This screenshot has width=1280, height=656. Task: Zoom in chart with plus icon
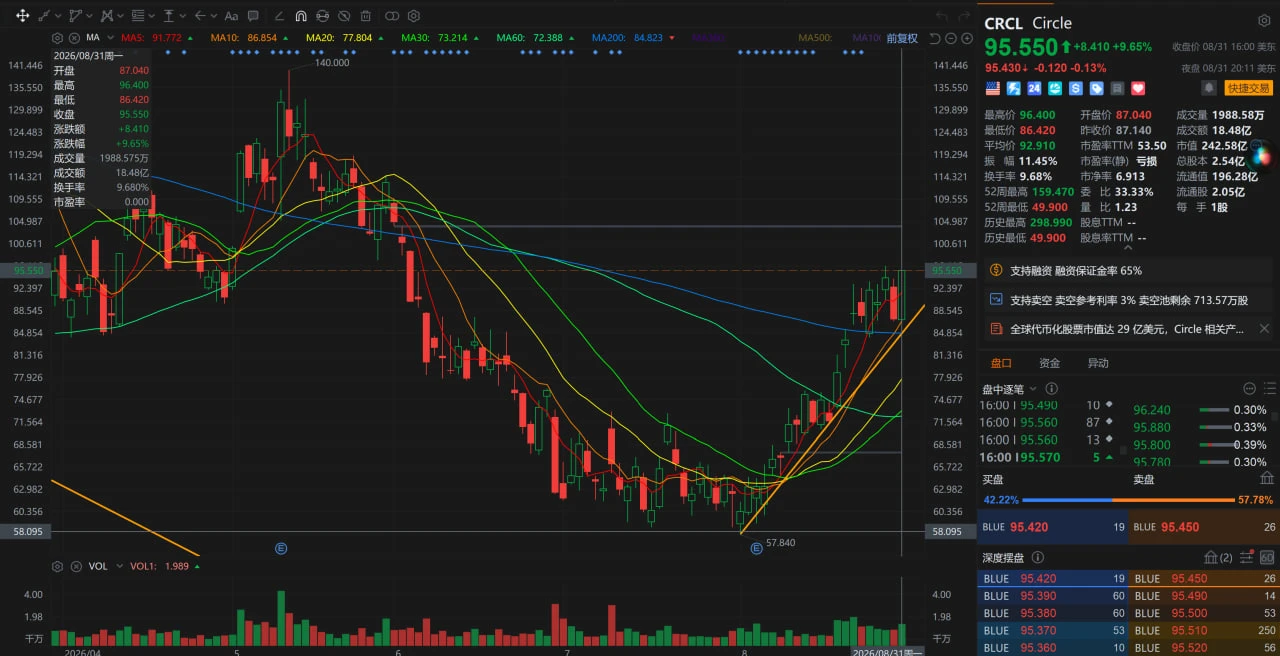[x=967, y=38]
